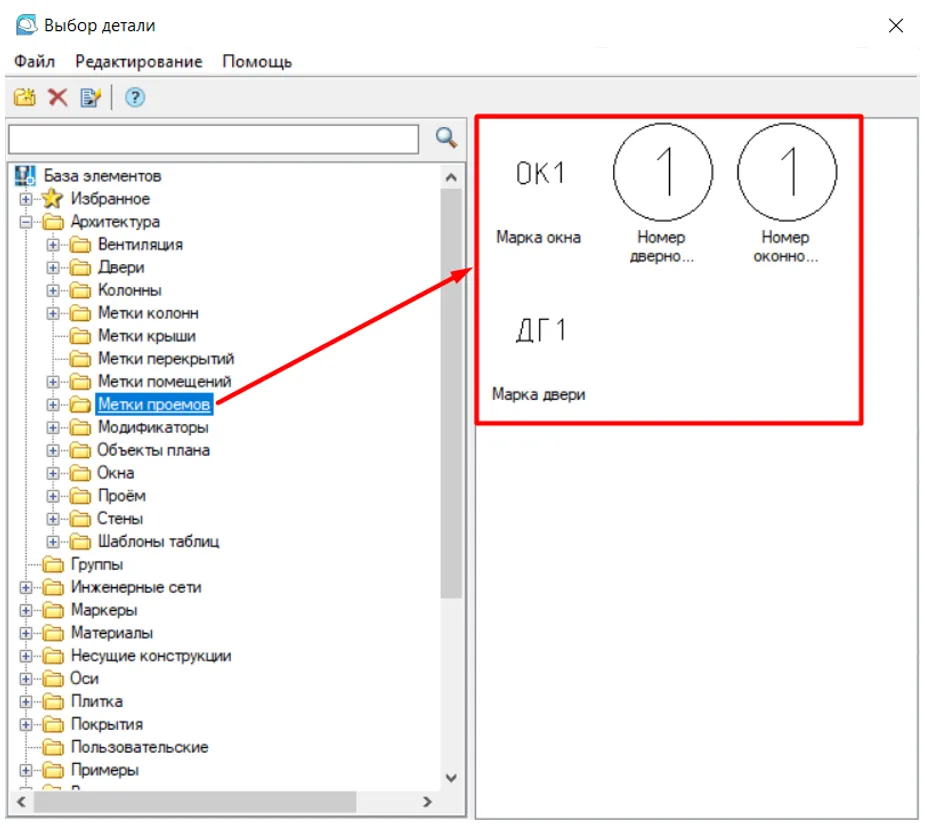Open help via question mark icon
This screenshot has width=925, height=828.
(x=135, y=97)
